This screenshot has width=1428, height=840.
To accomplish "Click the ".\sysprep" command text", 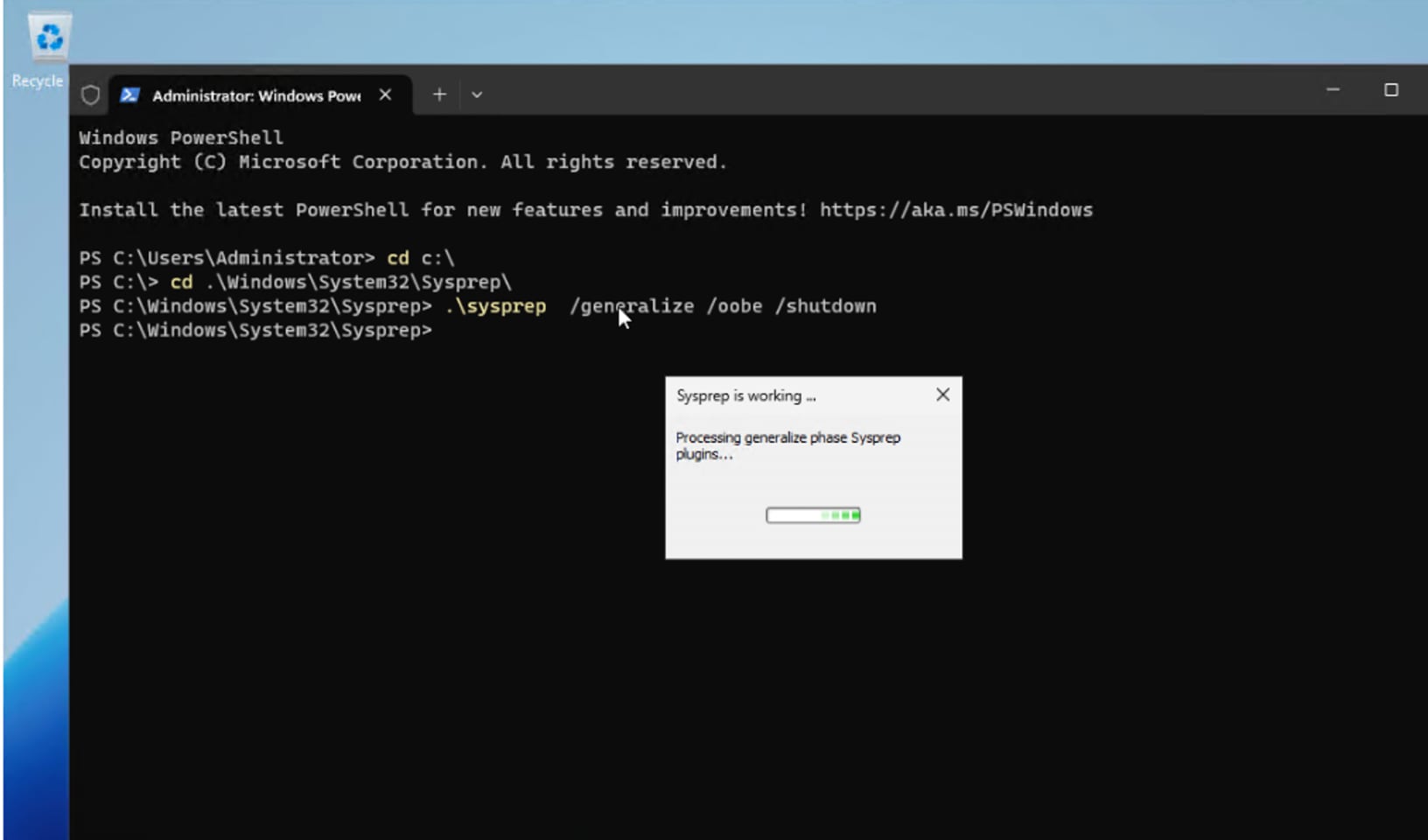I will [496, 306].
